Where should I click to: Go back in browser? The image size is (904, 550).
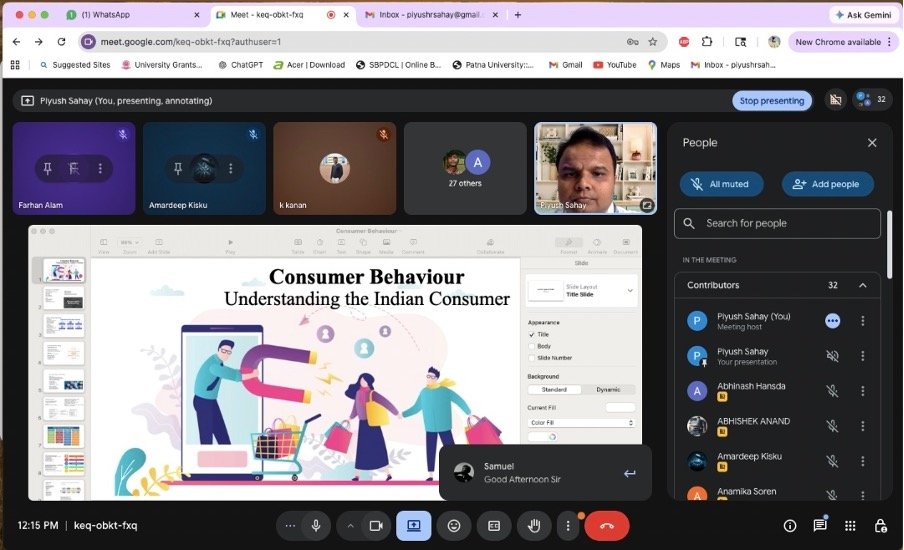16,42
